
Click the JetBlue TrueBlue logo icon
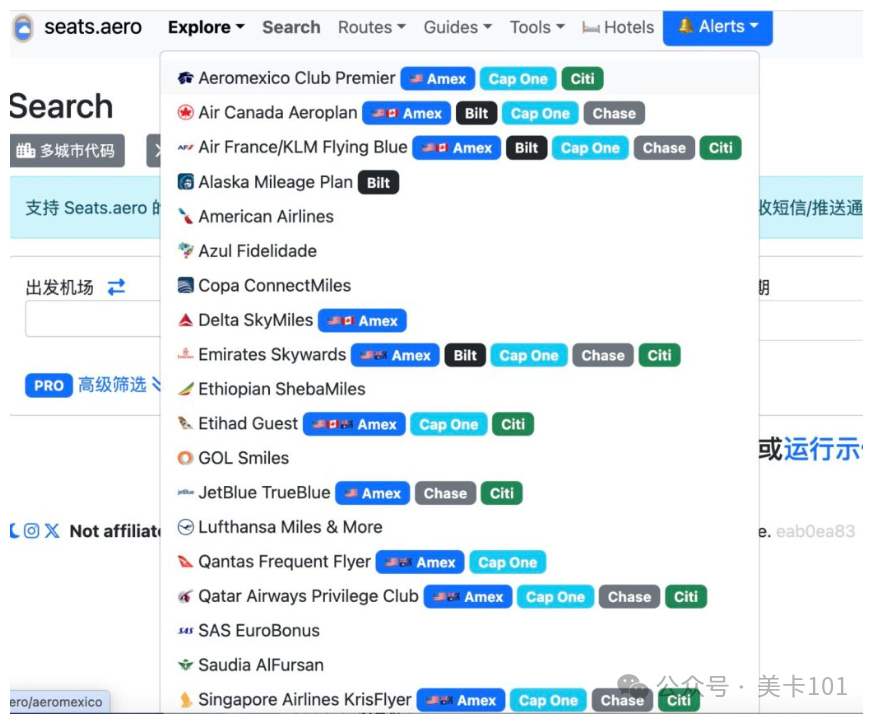click(185, 492)
